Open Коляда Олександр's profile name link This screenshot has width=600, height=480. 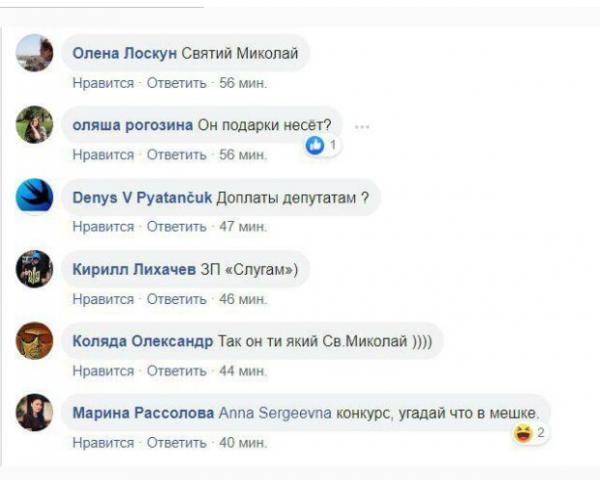coord(142,341)
